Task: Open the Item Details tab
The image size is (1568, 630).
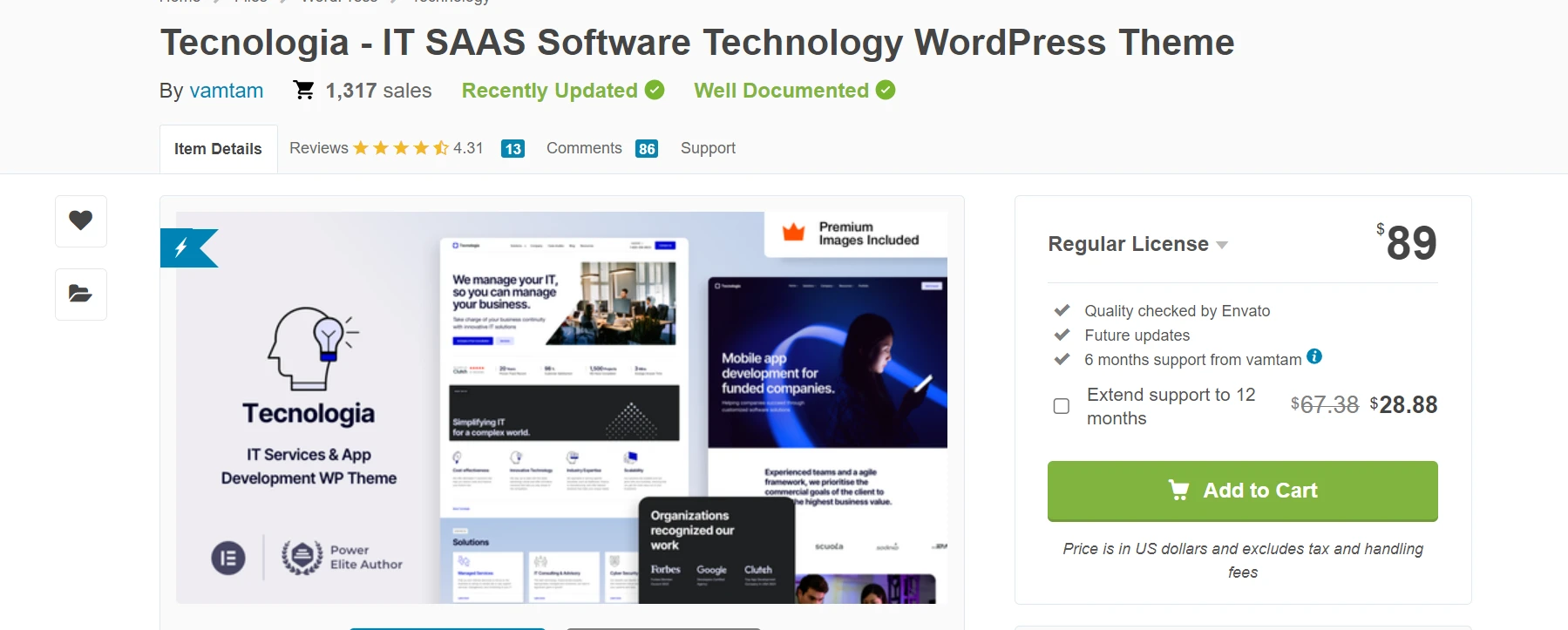Action: click(x=218, y=149)
